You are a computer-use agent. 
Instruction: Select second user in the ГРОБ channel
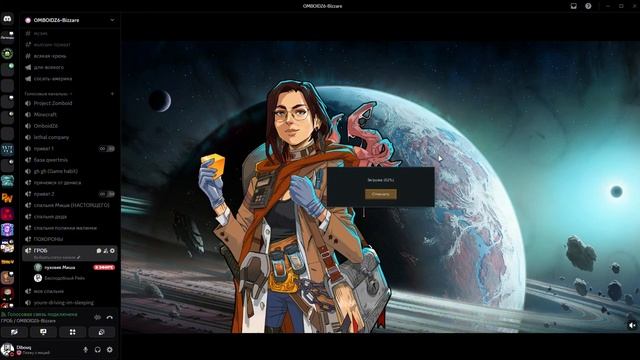point(70,278)
